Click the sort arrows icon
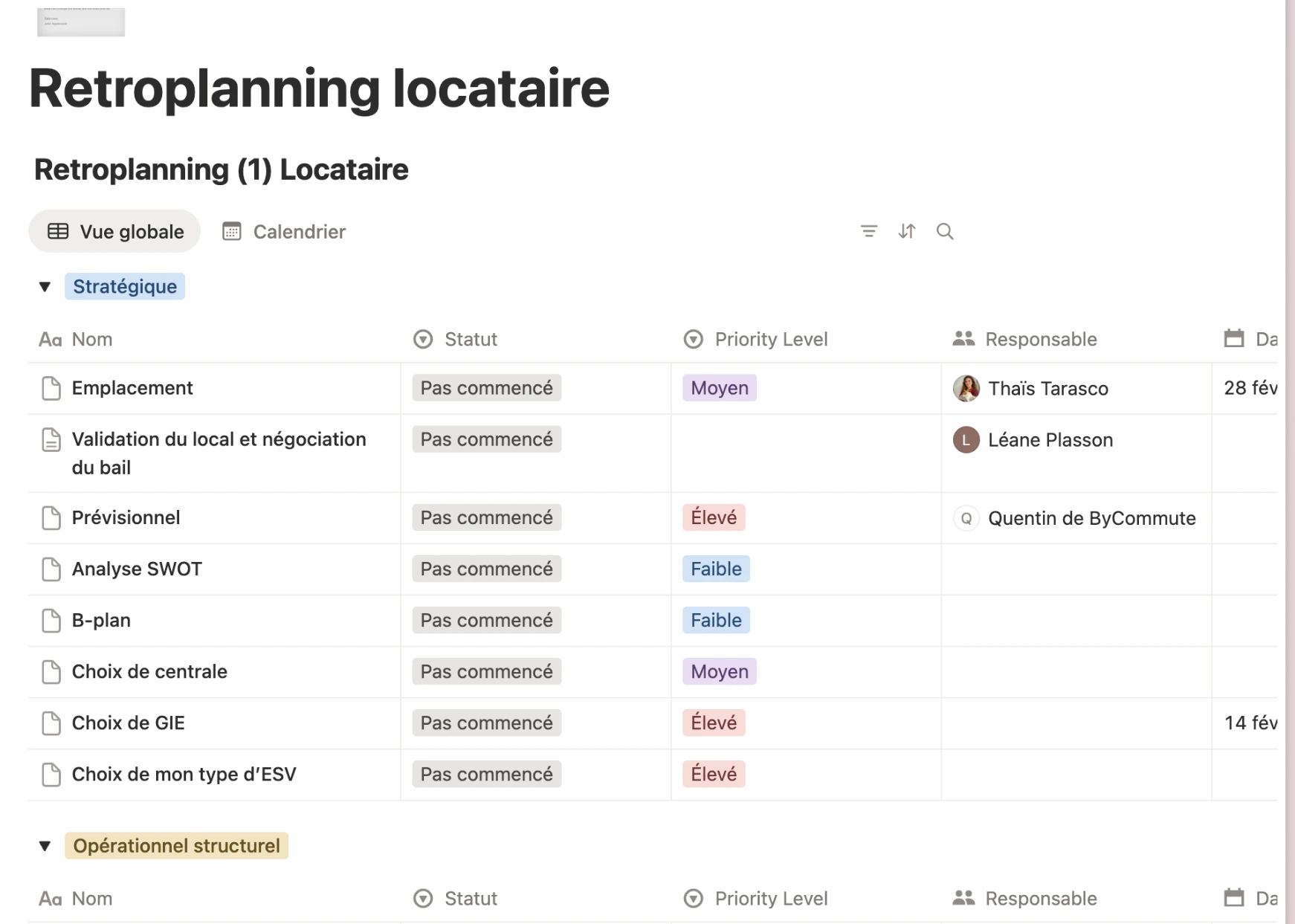This screenshot has width=1295, height=924. (x=906, y=231)
